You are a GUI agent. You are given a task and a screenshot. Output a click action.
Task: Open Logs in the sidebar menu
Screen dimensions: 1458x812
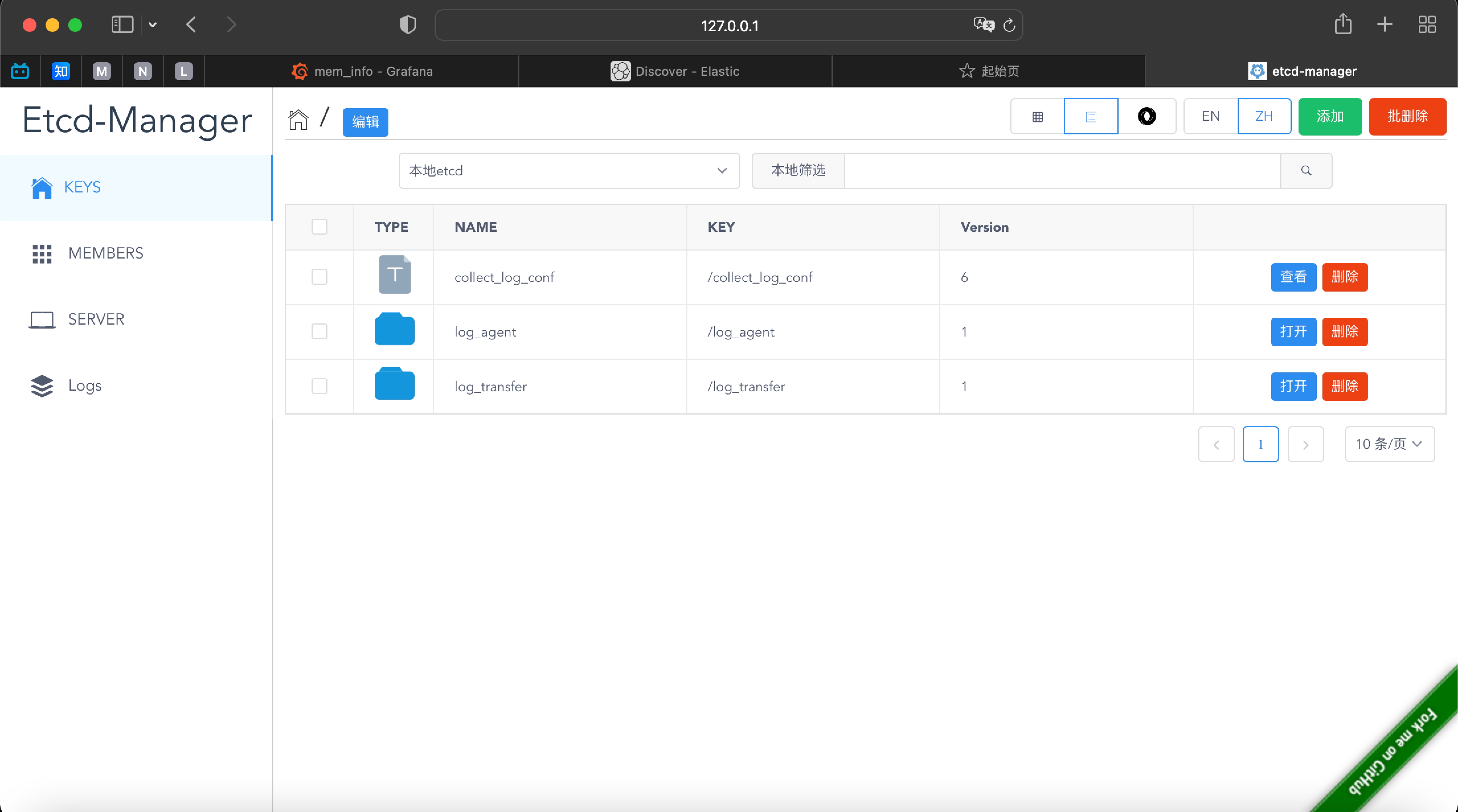click(136, 386)
